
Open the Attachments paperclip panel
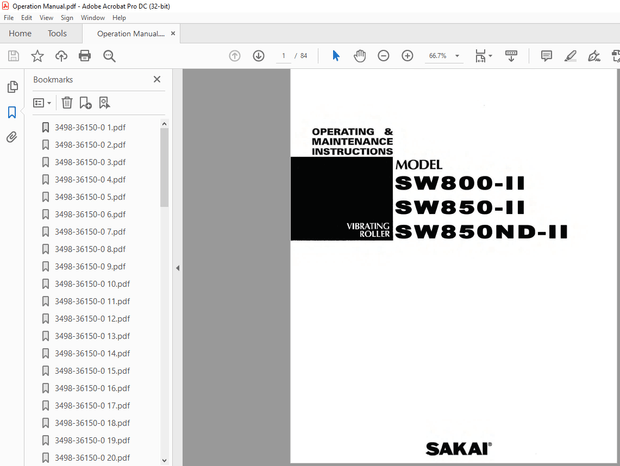pos(12,137)
